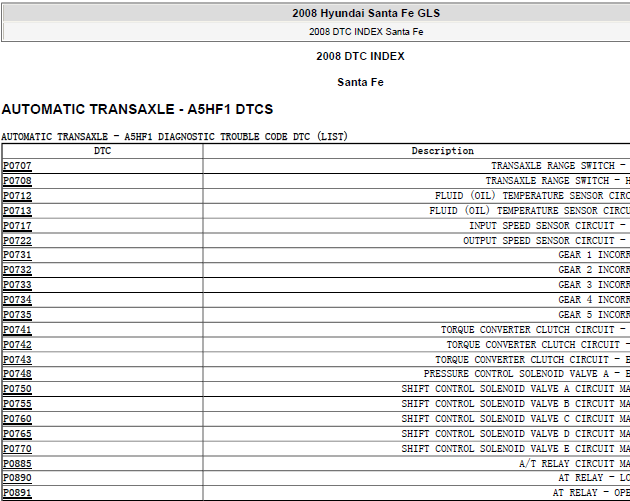Open the P0748 trouble code link
The width and height of the screenshot is (630, 501).
coord(17,374)
